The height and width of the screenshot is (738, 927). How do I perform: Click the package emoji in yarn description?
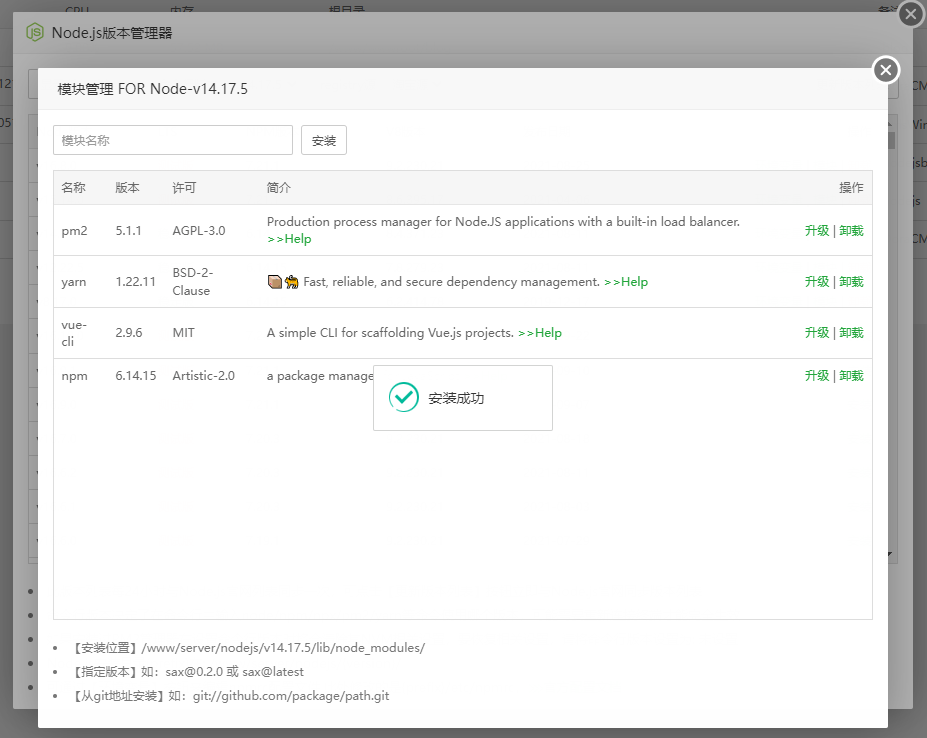(x=274, y=282)
